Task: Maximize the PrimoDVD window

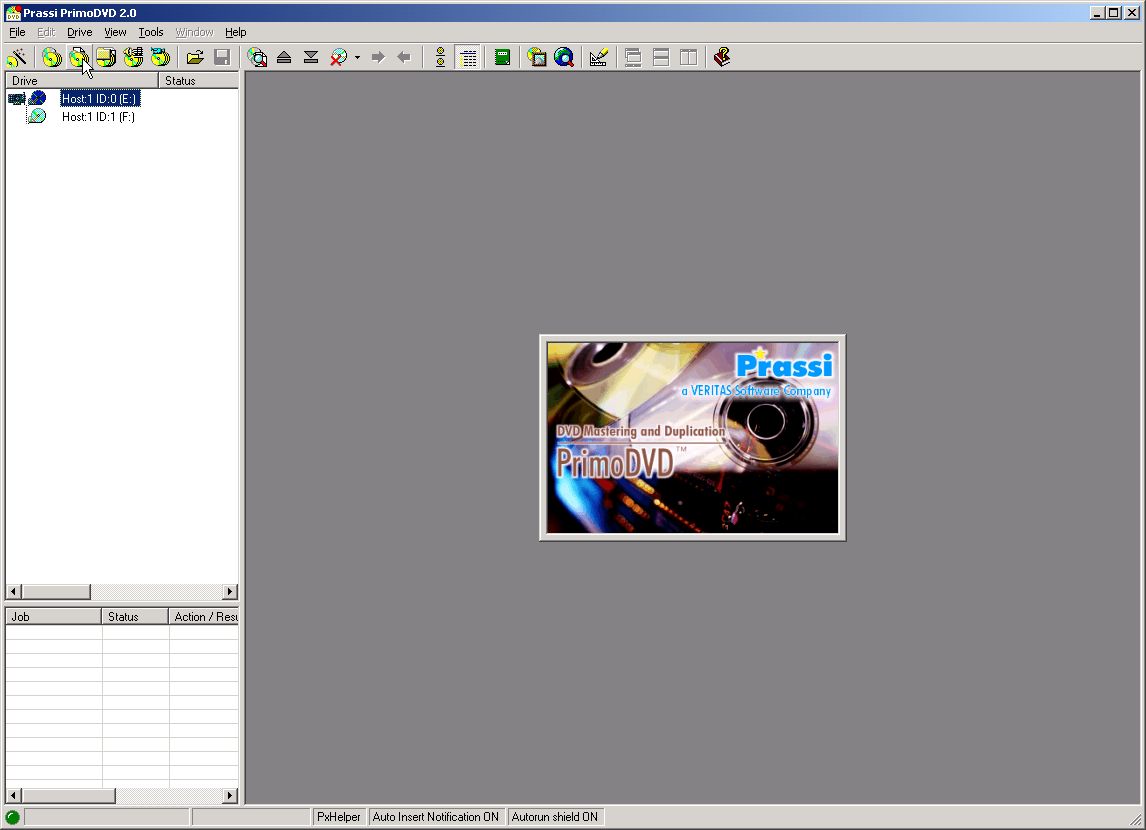Action: pyautogui.click(x=1113, y=12)
